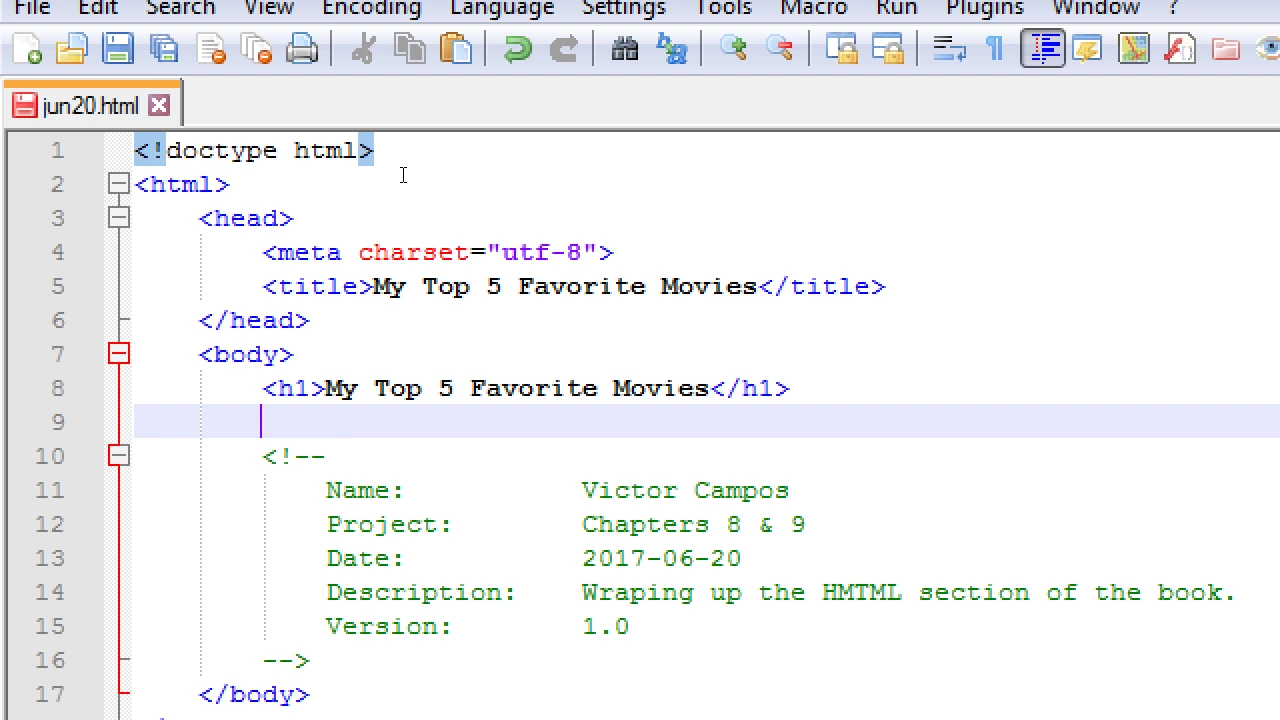Create a new document with the New icon
Screen dimensions: 1280x720
coord(27,49)
